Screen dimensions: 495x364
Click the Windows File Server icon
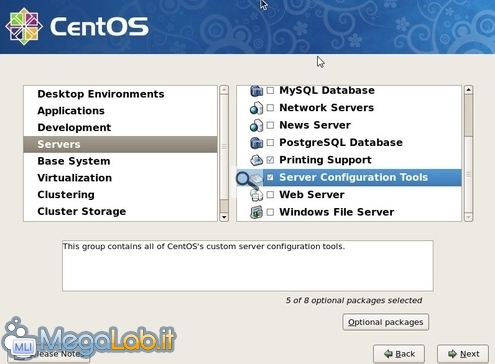pos(256,212)
